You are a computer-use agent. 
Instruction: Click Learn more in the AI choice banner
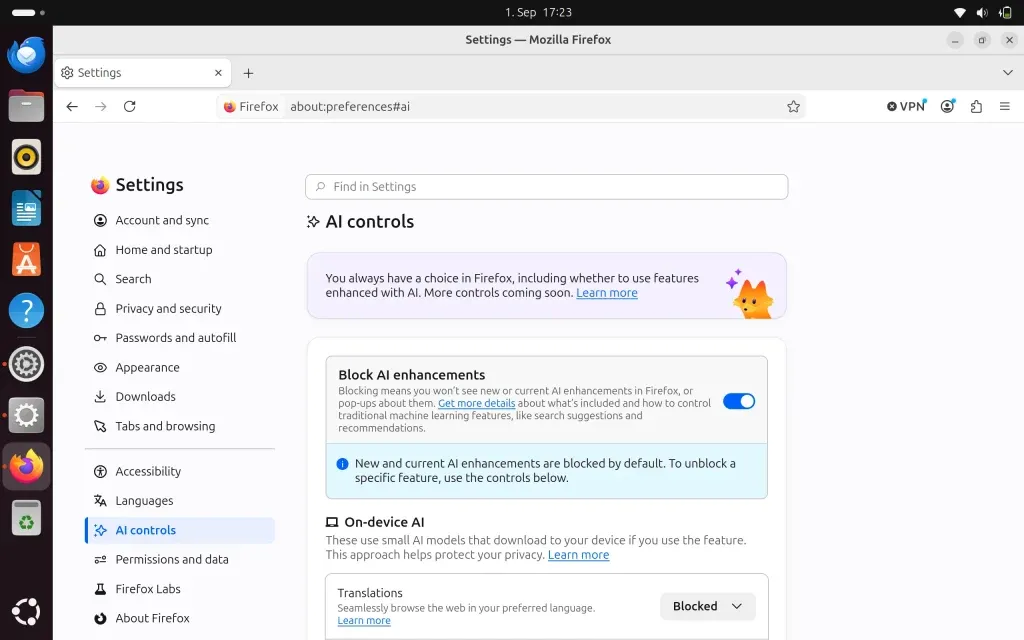607,293
